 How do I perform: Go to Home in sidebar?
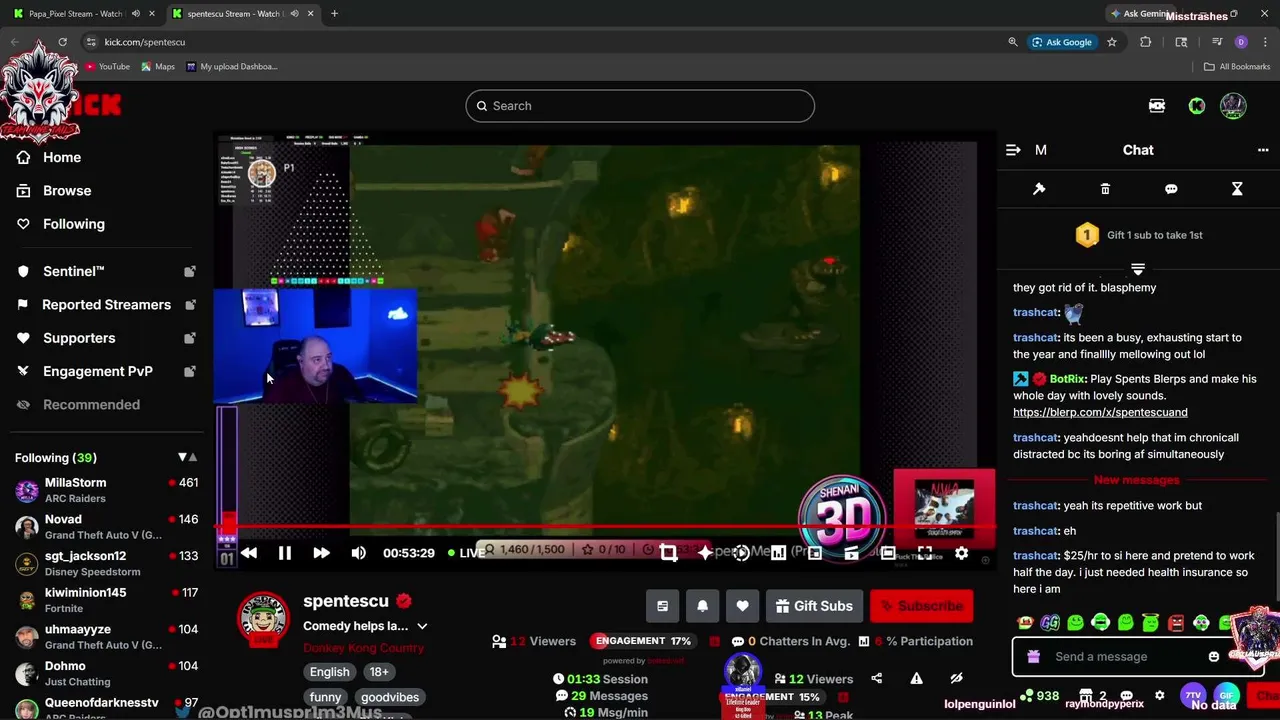coord(50,157)
